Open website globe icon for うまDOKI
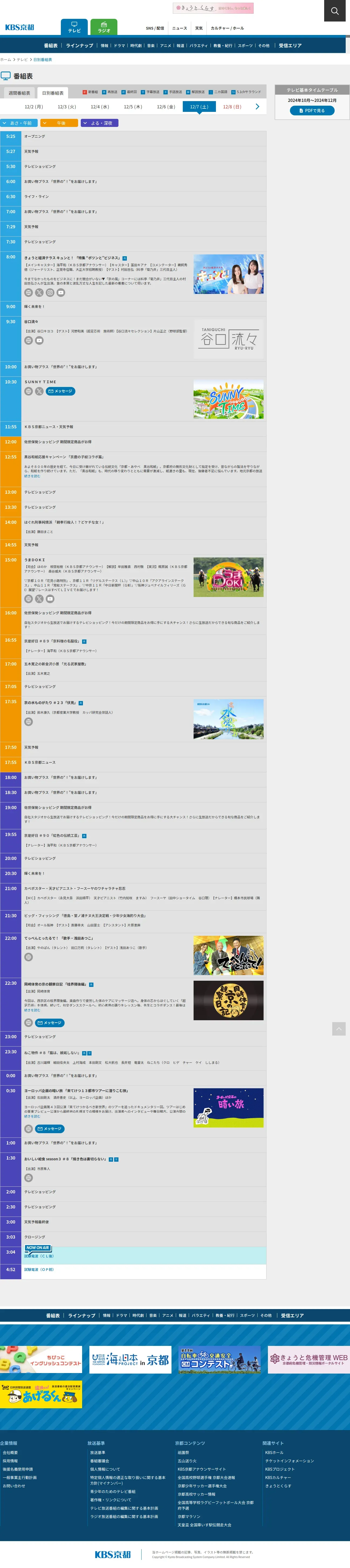Viewport: 350px width, 1568px height. click(x=28, y=599)
